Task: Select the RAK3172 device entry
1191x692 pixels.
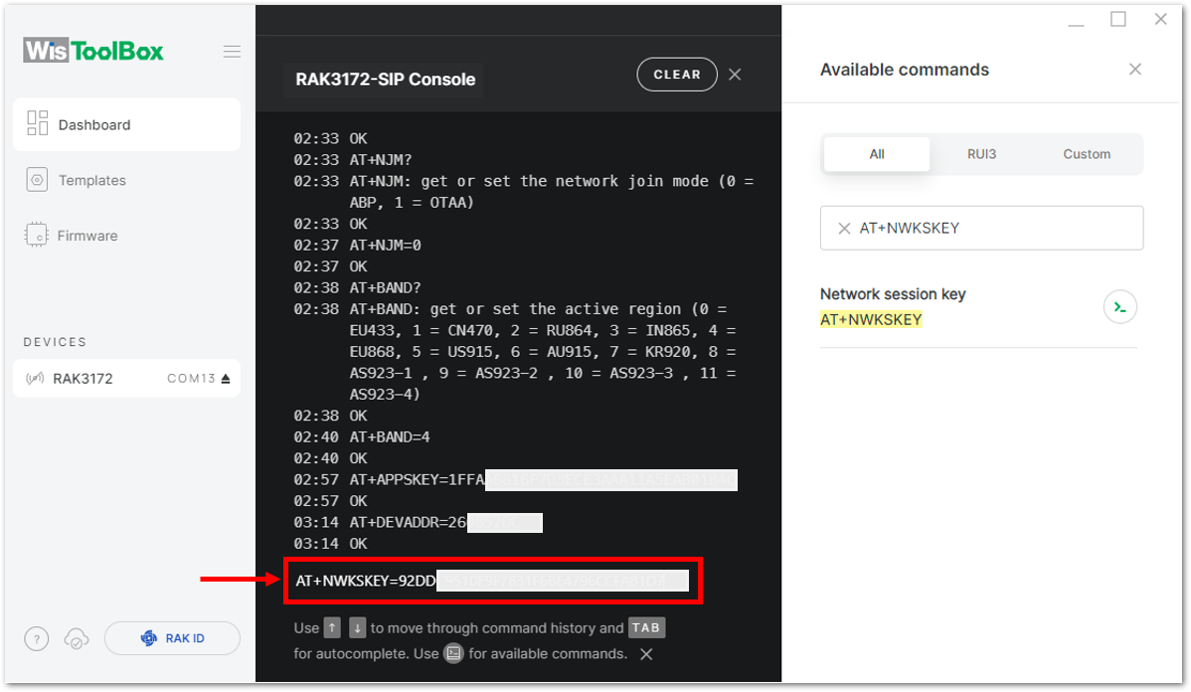Action: pyautogui.click(x=127, y=378)
